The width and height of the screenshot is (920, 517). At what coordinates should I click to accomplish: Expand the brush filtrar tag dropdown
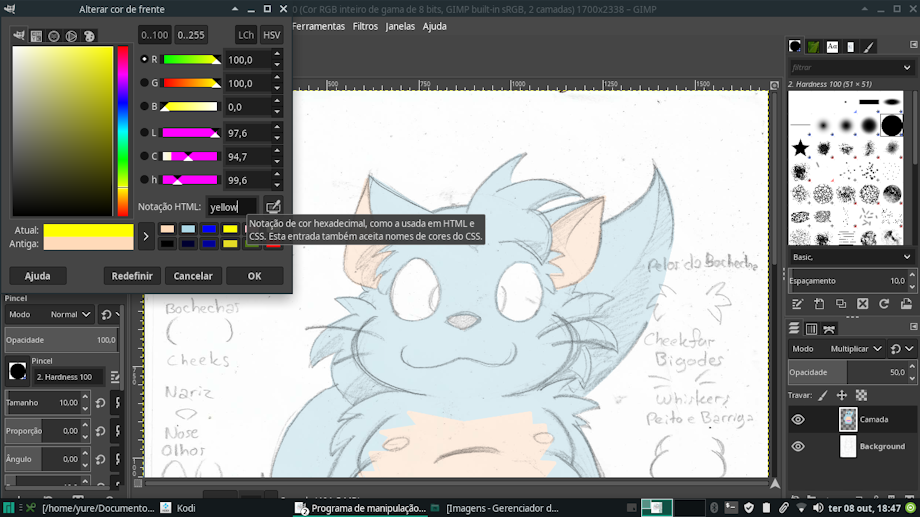click(x=907, y=67)
